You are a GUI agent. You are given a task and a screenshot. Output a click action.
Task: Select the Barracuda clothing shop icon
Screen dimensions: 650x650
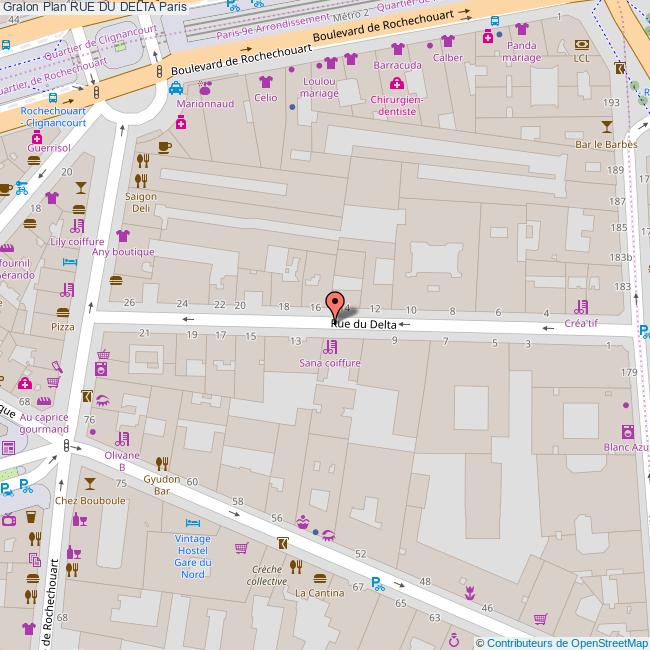(397, 48)
